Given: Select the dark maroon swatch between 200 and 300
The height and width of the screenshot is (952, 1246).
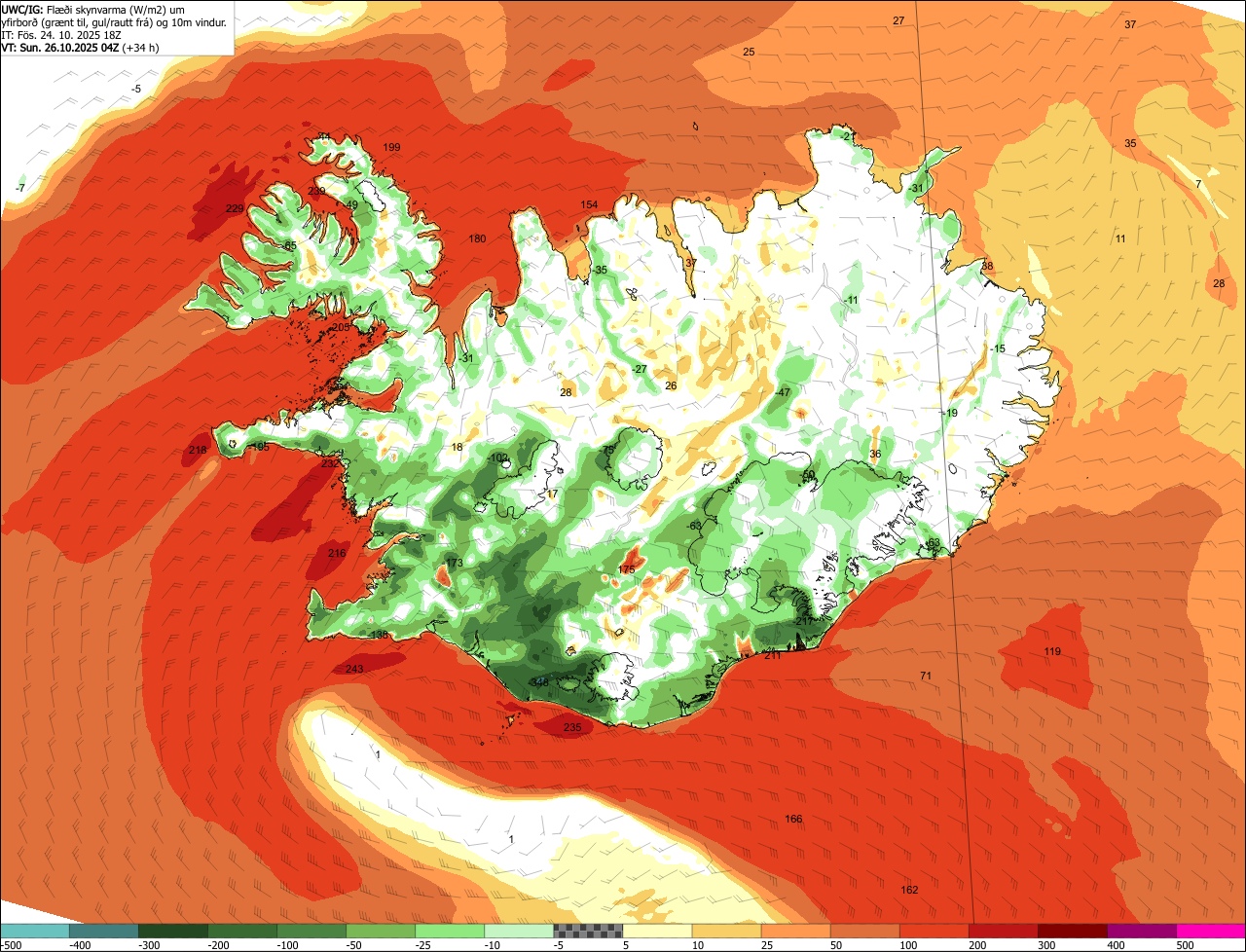Looking at the screenshot, I should coord(1073,931).
